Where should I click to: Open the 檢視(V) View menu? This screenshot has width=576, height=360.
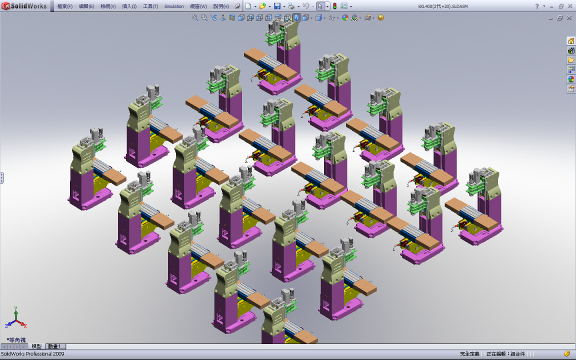point(108,6)
